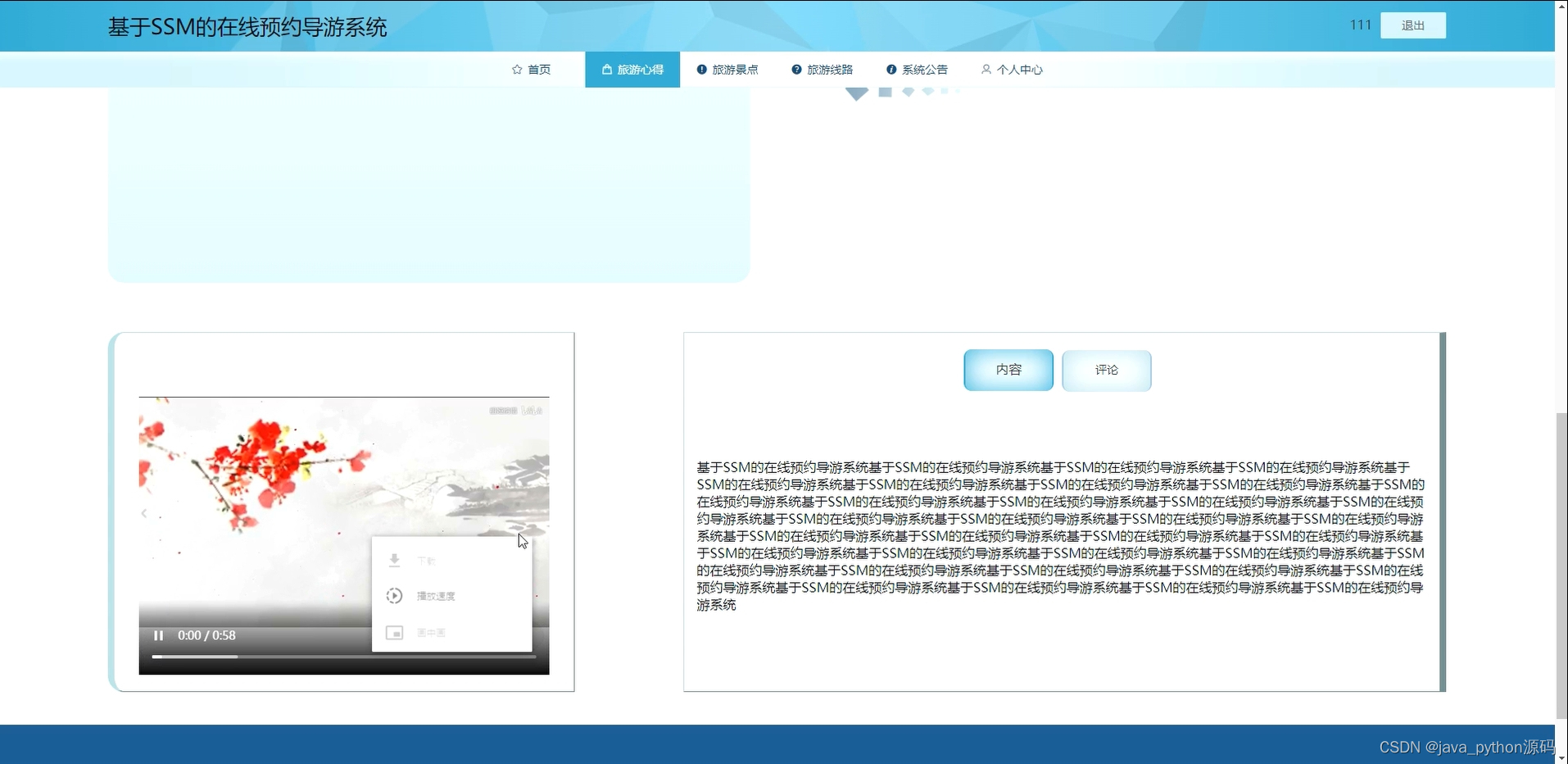Click the playback speed circular icon
This screenshot has width=1568, height=764.
click(394, 596)
